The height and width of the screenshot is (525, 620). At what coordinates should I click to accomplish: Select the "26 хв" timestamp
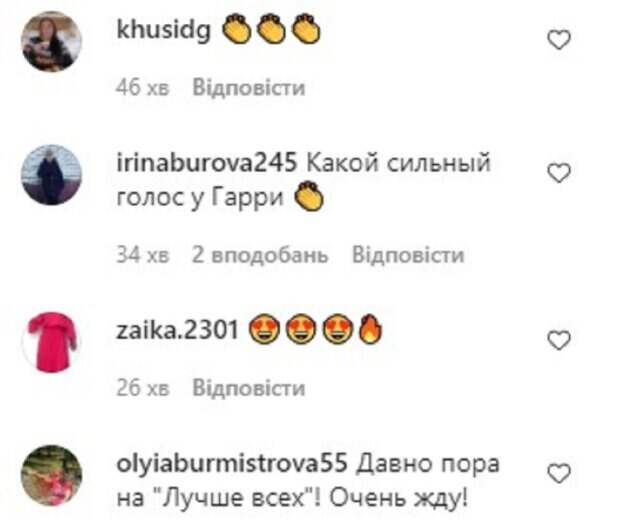[143, 388]
